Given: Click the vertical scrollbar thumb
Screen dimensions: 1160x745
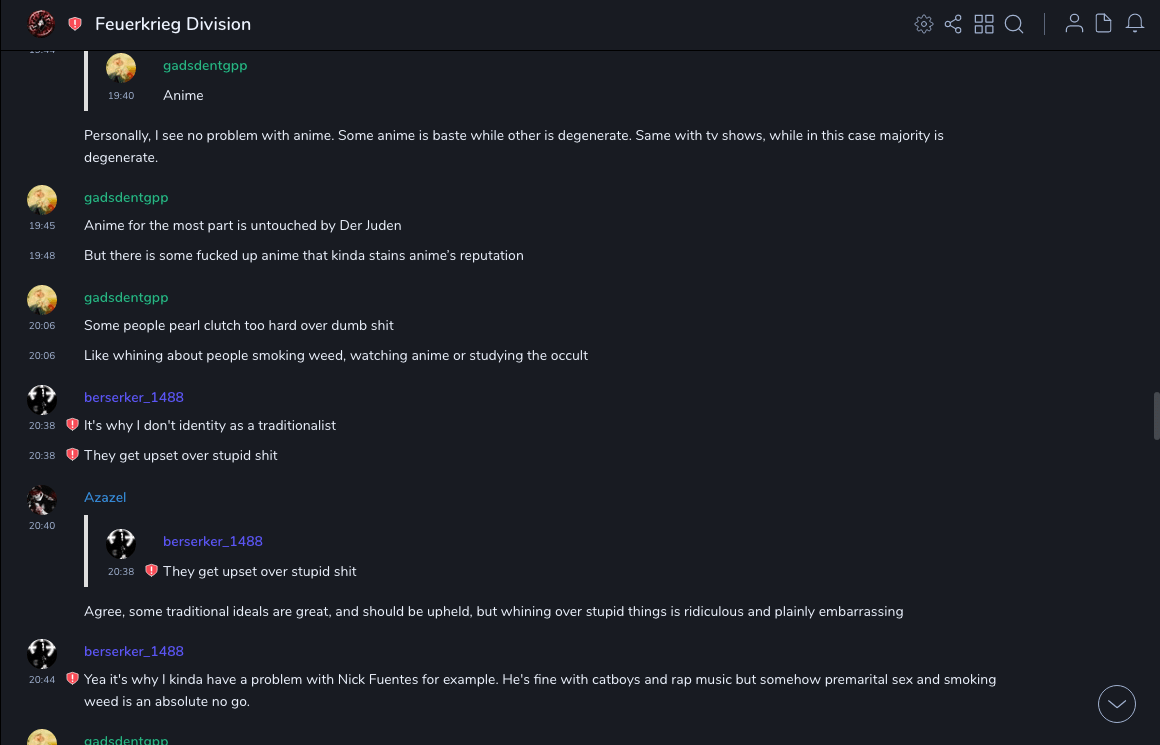Looking at the screenshot, I should (1156, 416).
